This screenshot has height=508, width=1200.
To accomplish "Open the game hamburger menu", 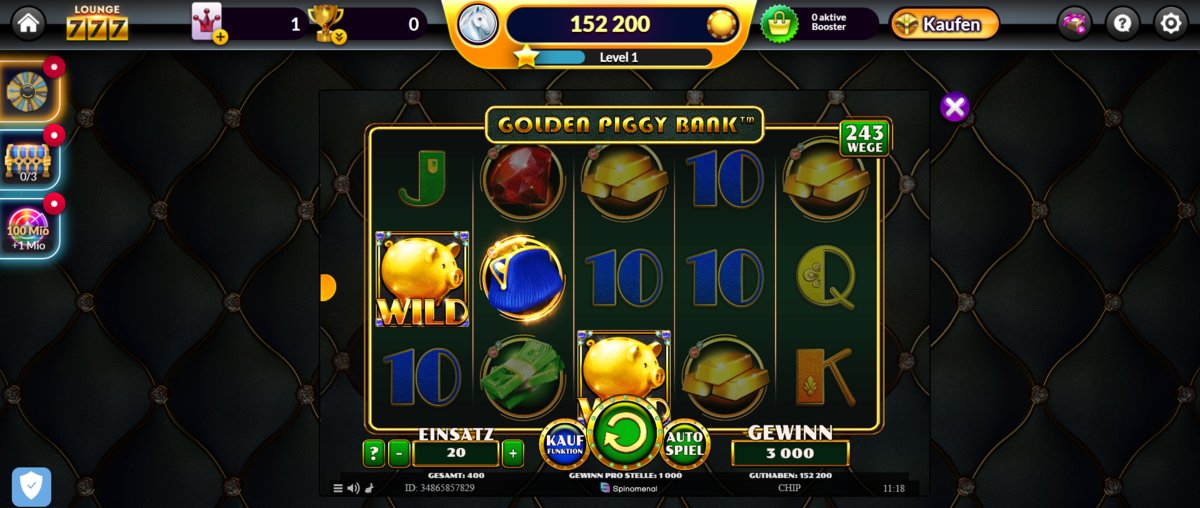I will click(x=338, y=488).
